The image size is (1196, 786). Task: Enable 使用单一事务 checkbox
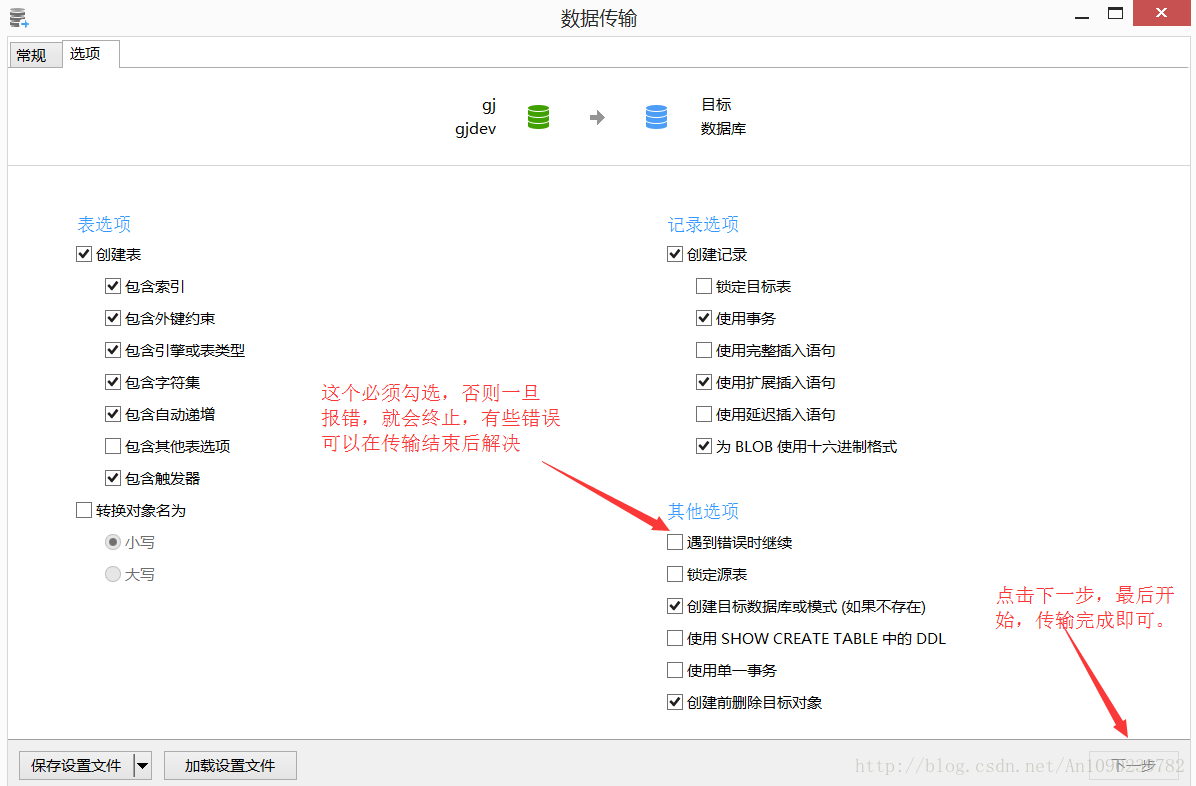point(675,671)
